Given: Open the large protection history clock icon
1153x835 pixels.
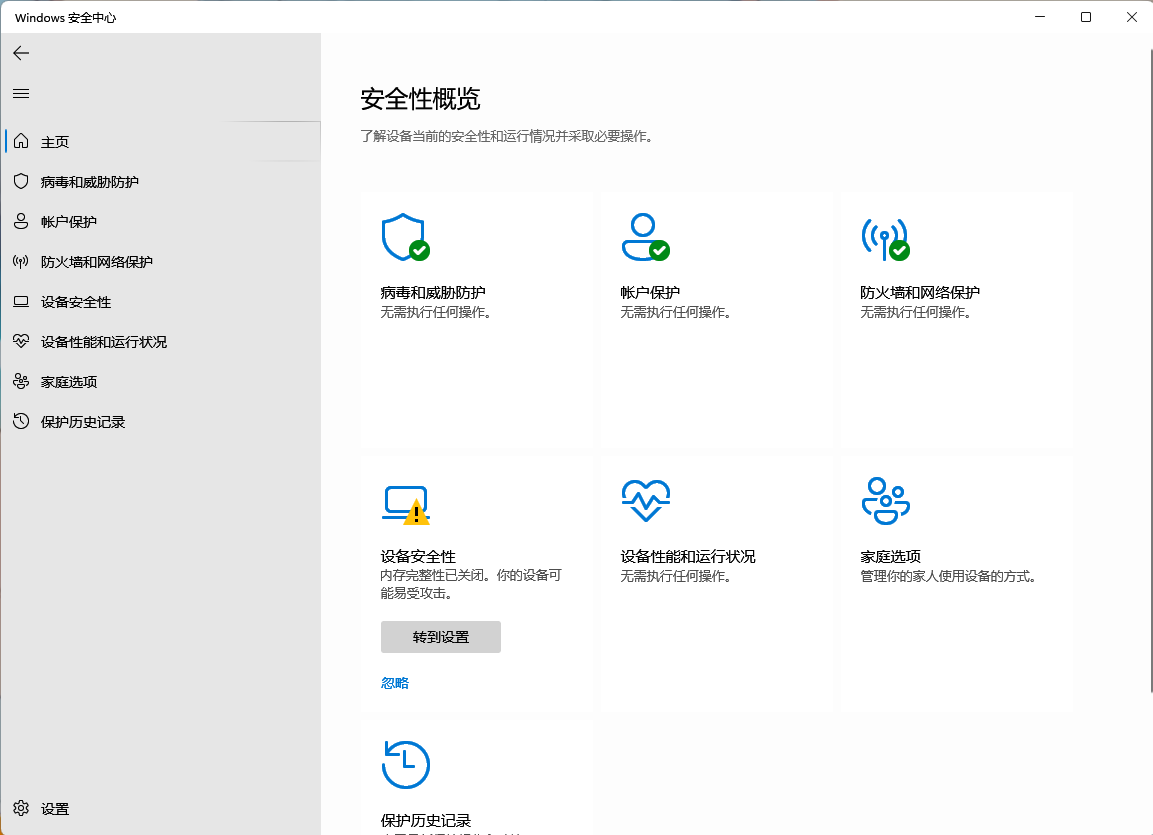Looking at the screenshot, I should point(406,765).
